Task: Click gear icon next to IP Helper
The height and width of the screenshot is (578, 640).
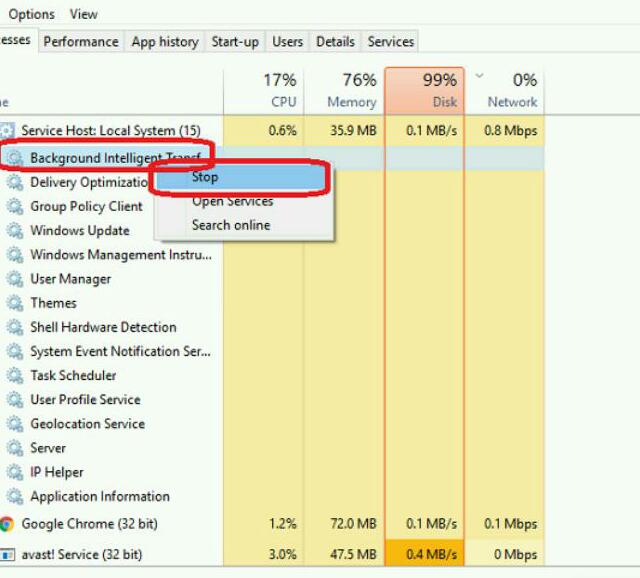Action: 15,472
